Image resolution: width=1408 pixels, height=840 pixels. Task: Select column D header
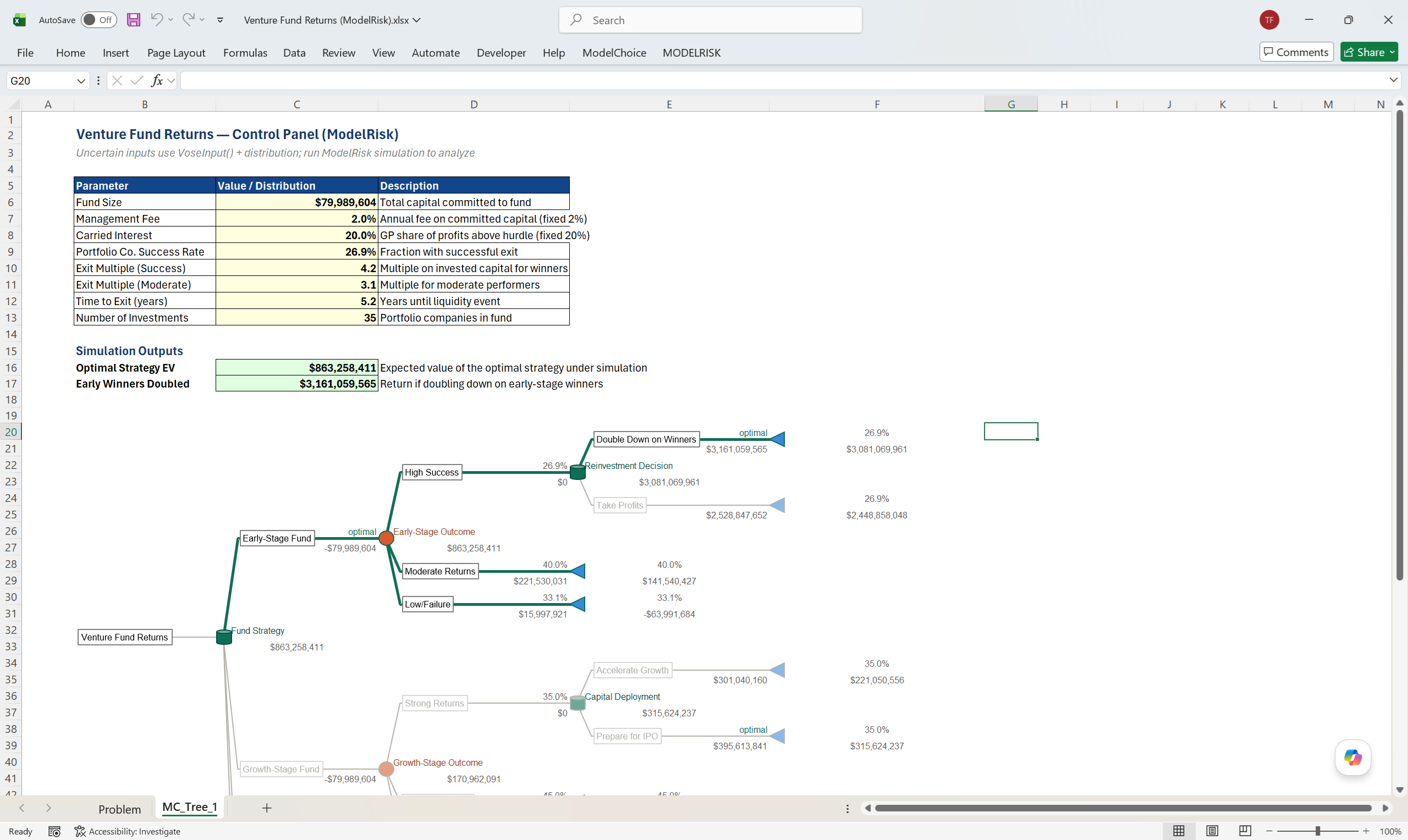(x=474, y=104)
